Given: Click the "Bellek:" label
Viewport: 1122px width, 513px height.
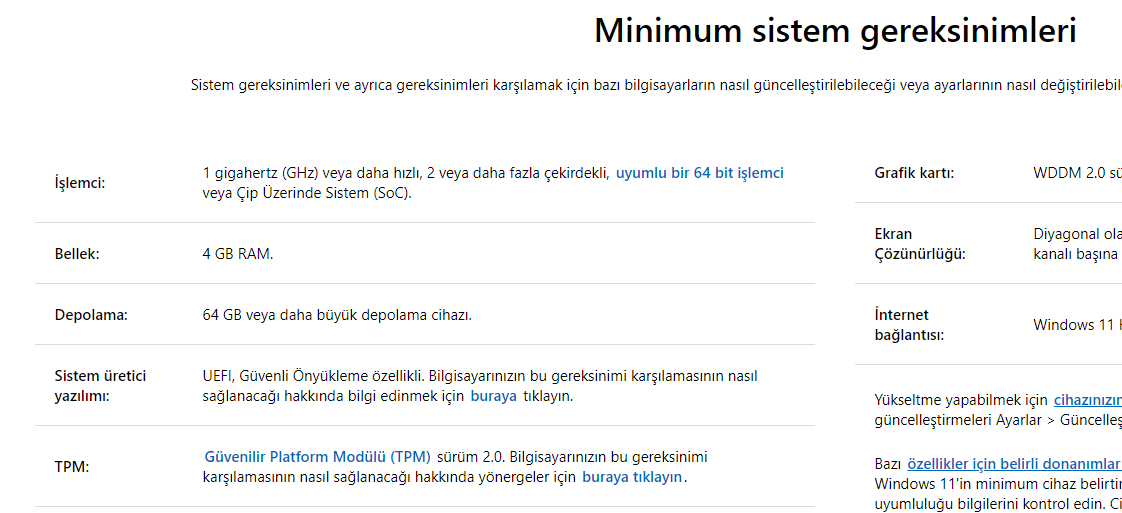Looking at the screenshot, I should pos(77,254).
